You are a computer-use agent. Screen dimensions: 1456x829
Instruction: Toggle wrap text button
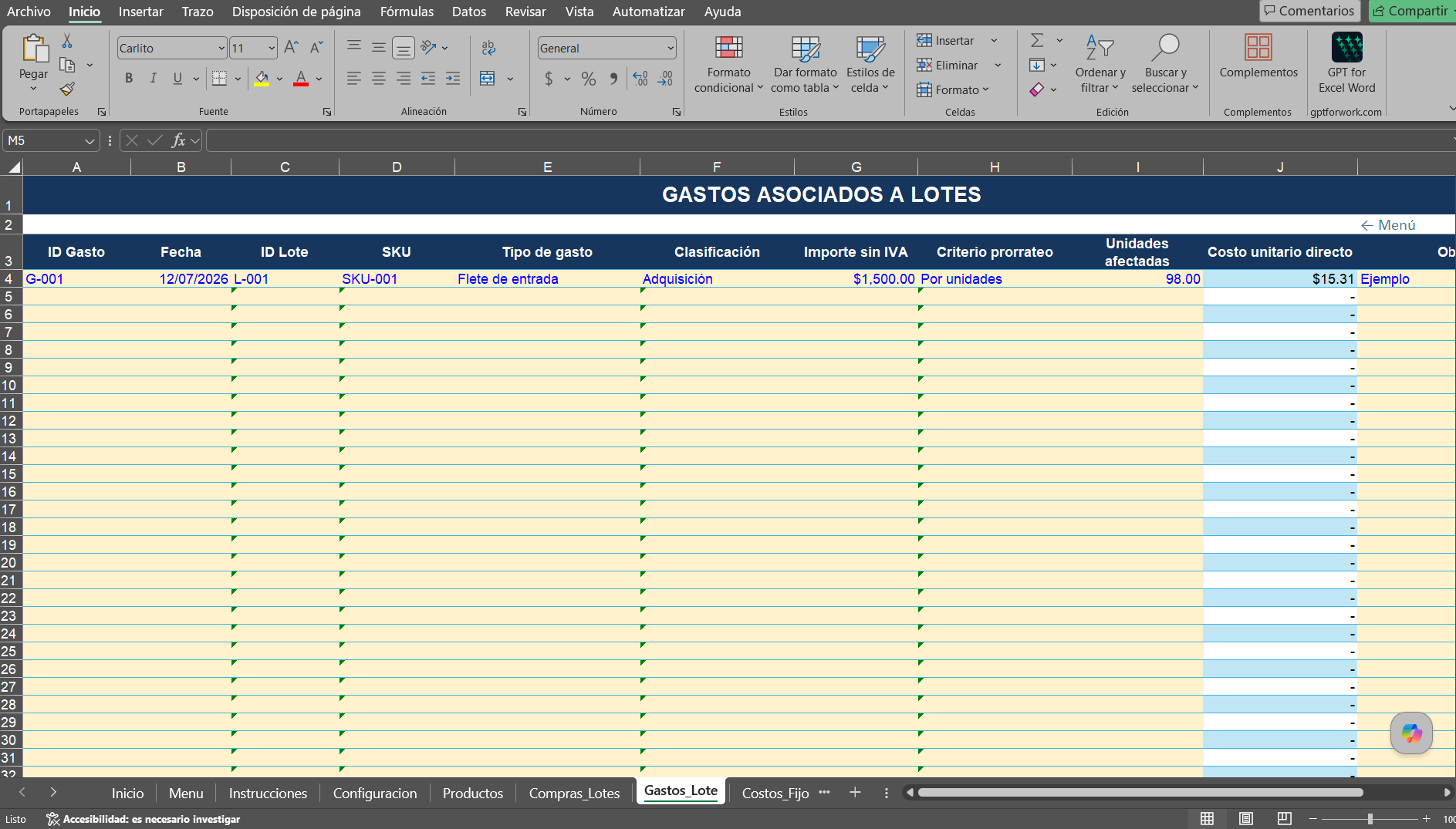click(x=488, y=48)
